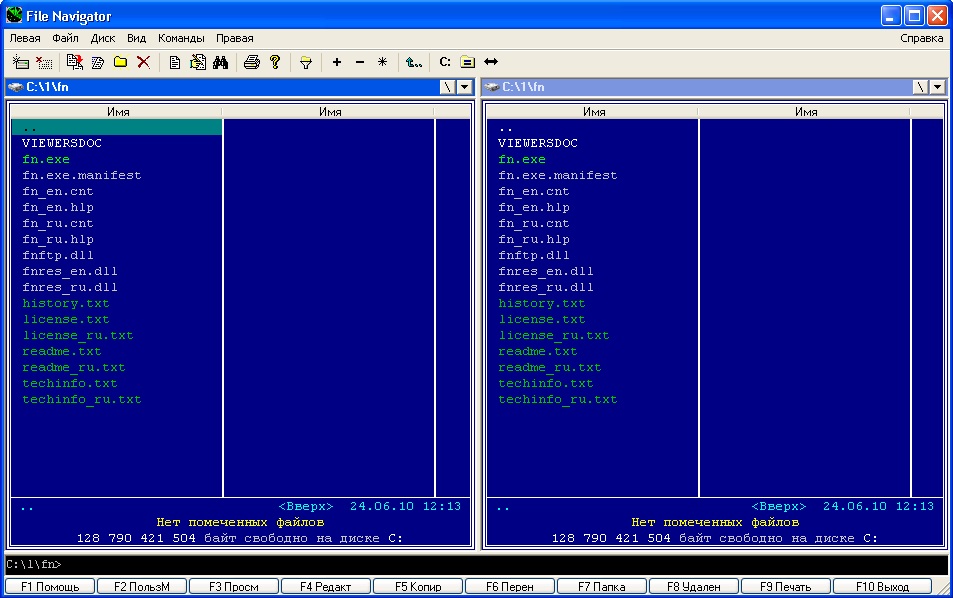Click the F5 Копир button
The width and height of the screenshot is (953, 598).
[418, 586]
